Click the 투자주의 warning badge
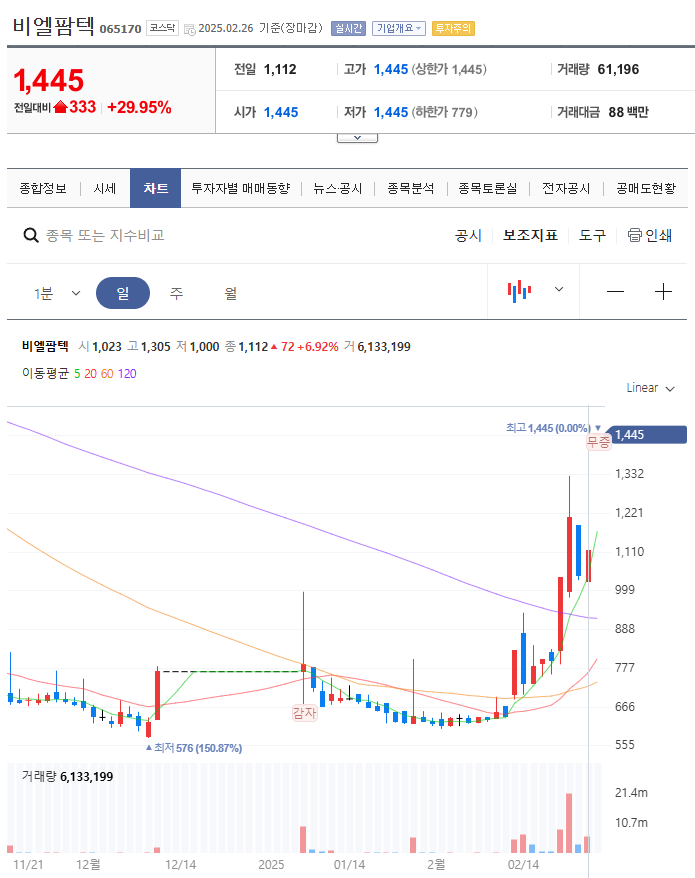 (x=454, y=28)
